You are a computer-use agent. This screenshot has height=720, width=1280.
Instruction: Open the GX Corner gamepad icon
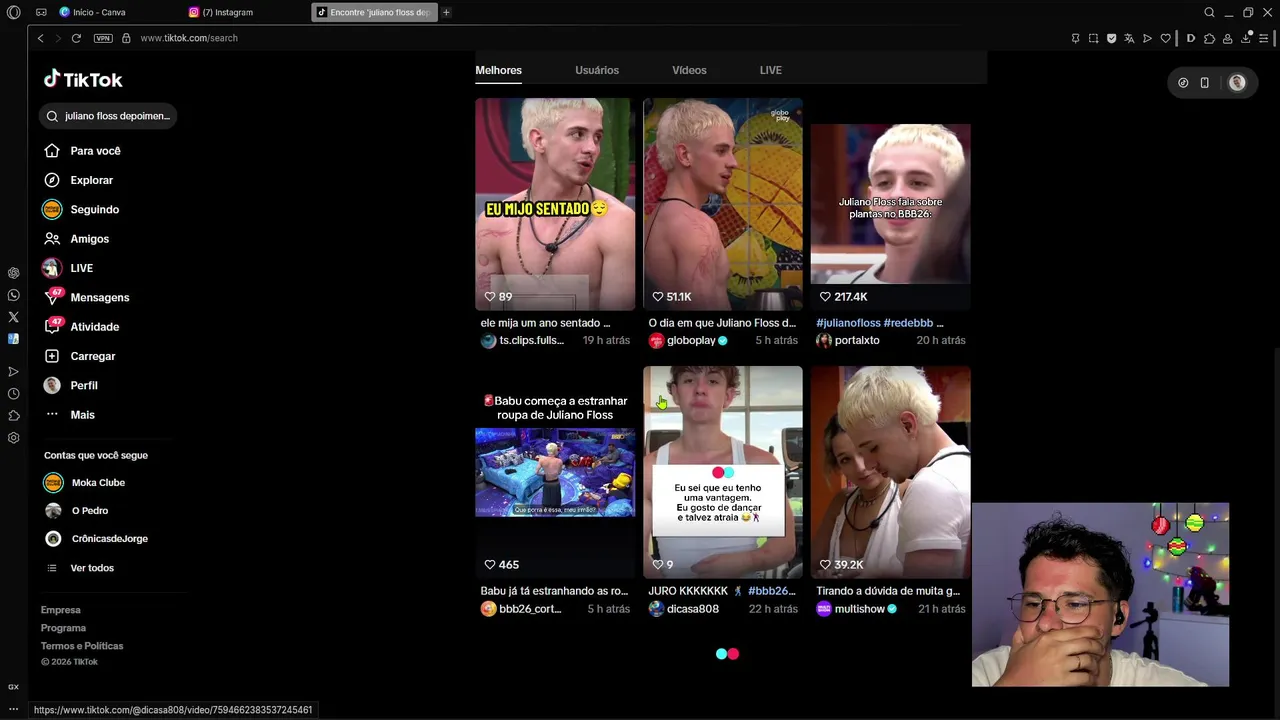(x=41, y=12)
